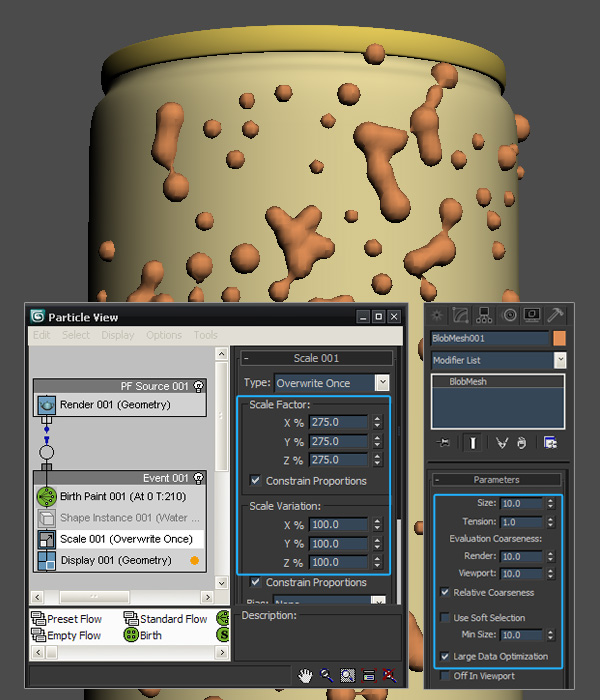Expand the Modifier List dropdown
The height and width of the screenshot is (700, 600).
coord(560,360)
